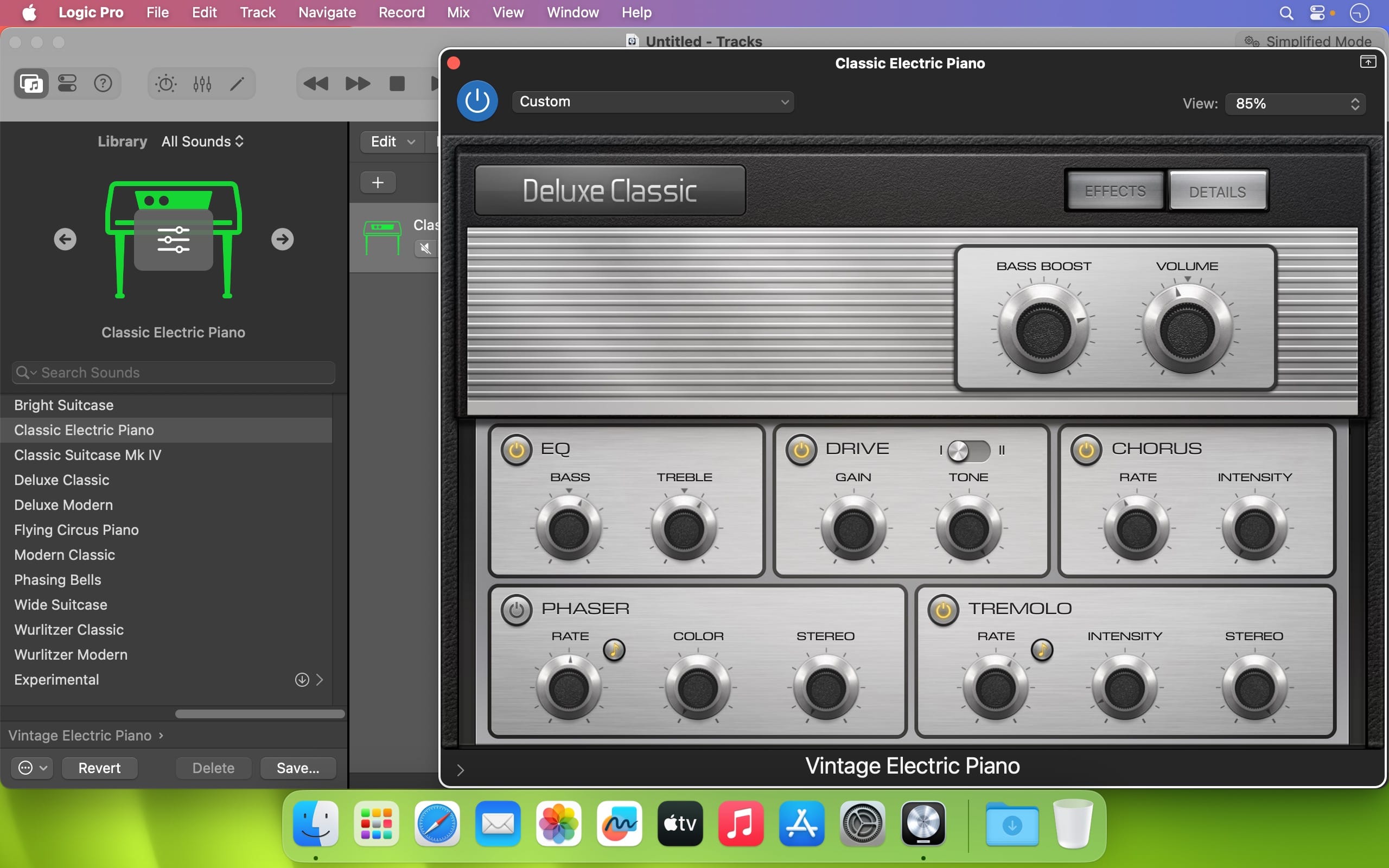Toggle the Tremolo power button
This screenshot has height=868, width=1389.
pos(943,610)
